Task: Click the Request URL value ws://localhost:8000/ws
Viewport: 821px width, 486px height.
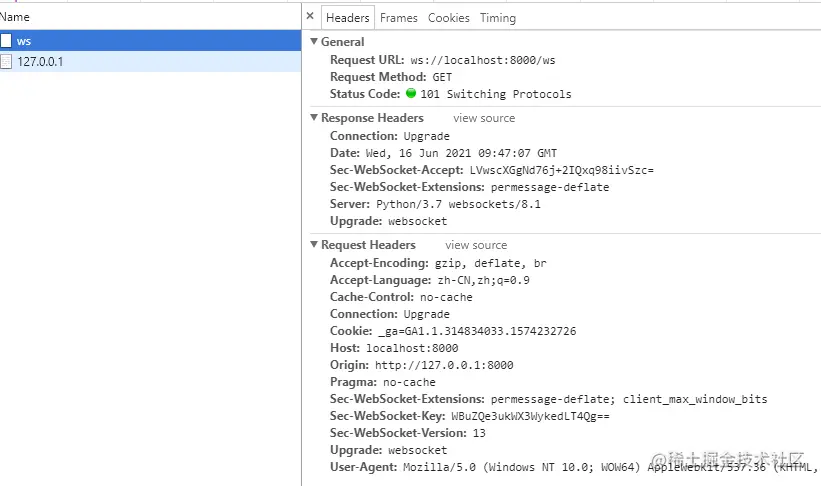Action: coord(482,60)
